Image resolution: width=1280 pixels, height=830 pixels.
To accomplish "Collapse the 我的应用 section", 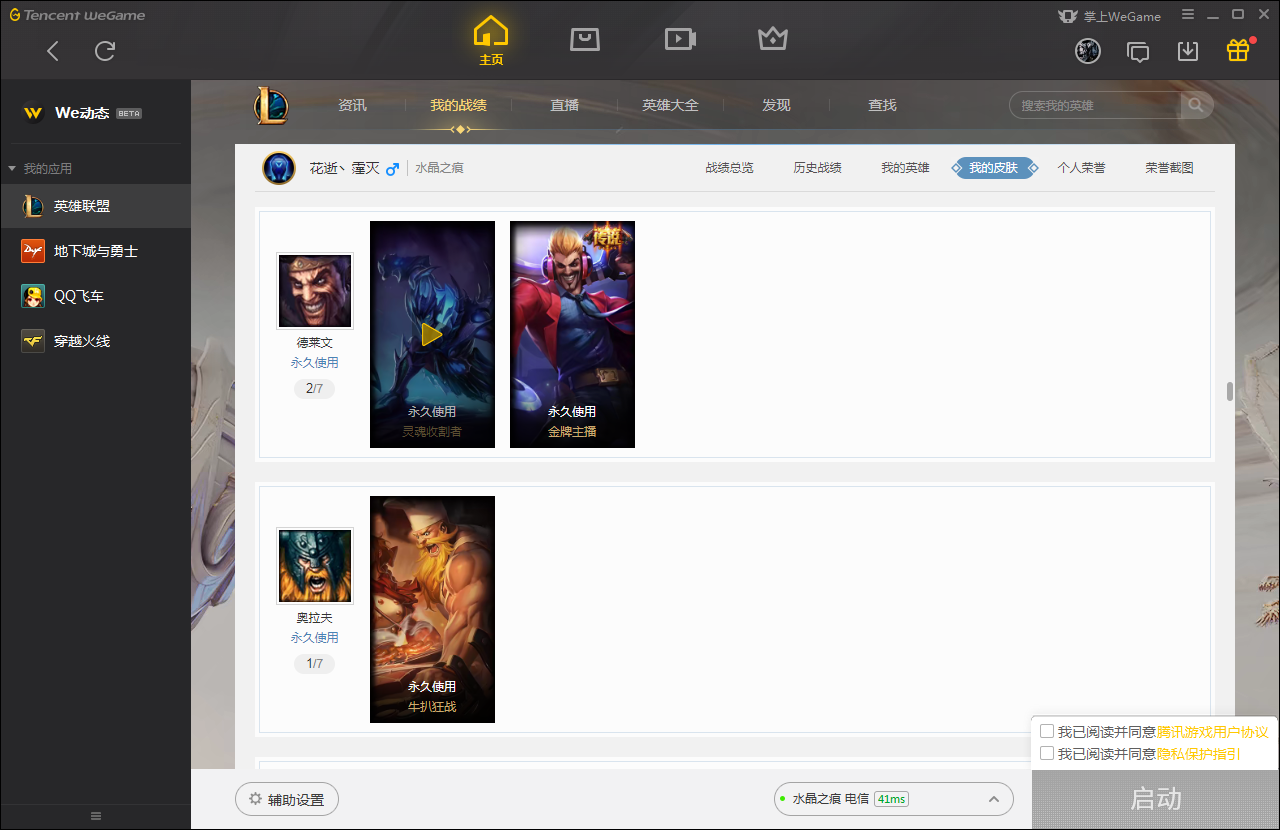I will point(12,169).
